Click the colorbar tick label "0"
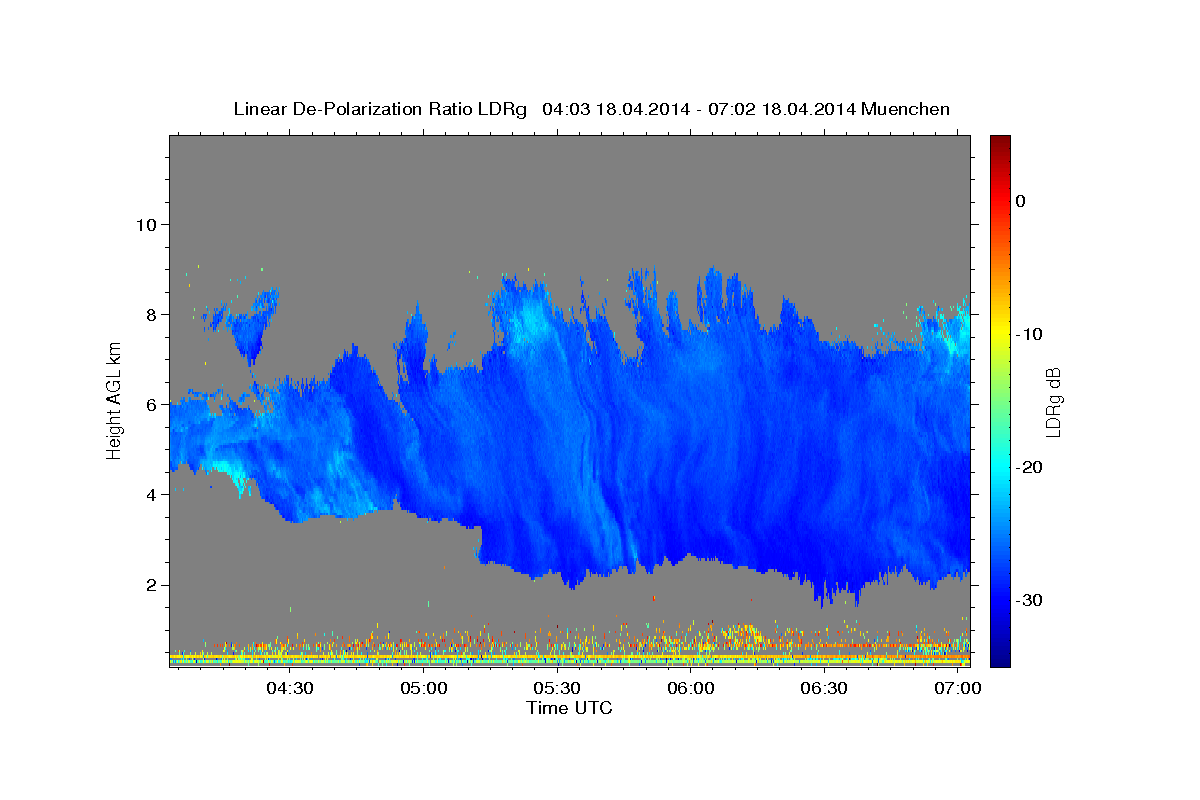Image resolution: width=1200 pixels, height=800 pixels. point(1020,201)
